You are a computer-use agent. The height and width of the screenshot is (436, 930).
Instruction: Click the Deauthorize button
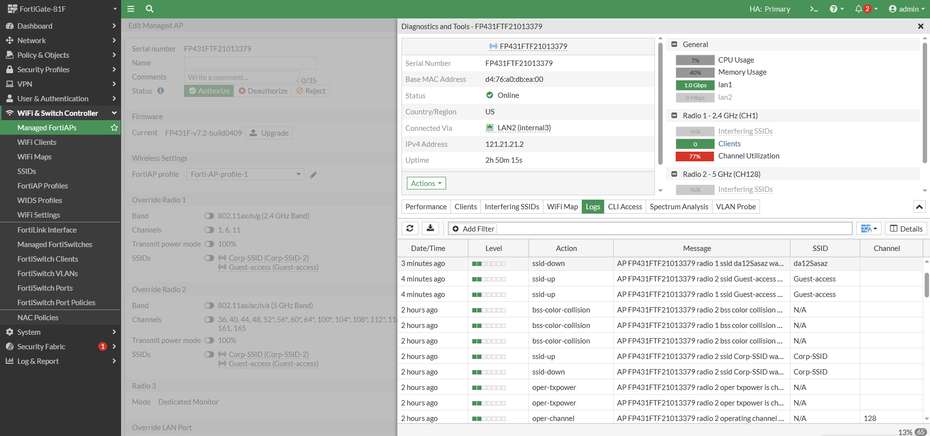point(263,91)
